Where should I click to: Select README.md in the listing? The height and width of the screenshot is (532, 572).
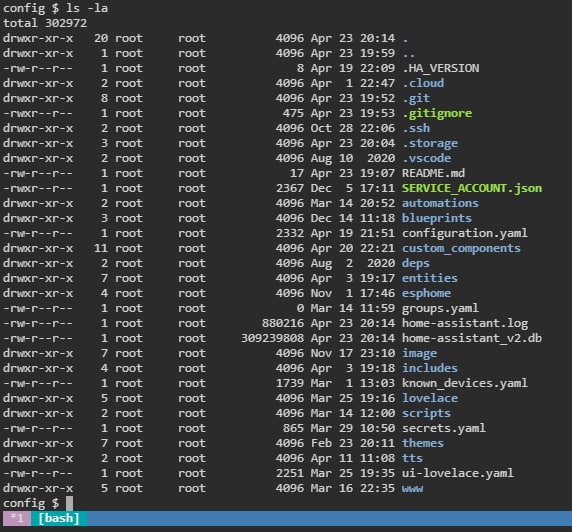click(x=433, y=173)
